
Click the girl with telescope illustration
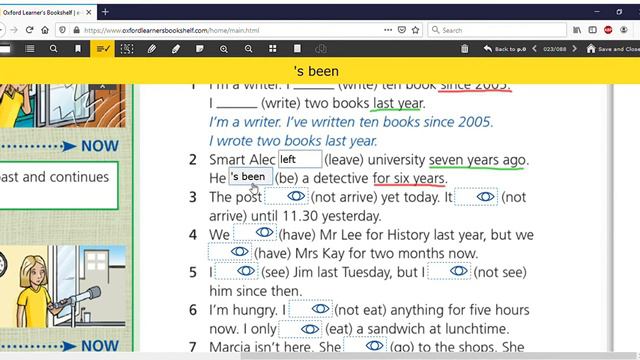coord(63,286)
